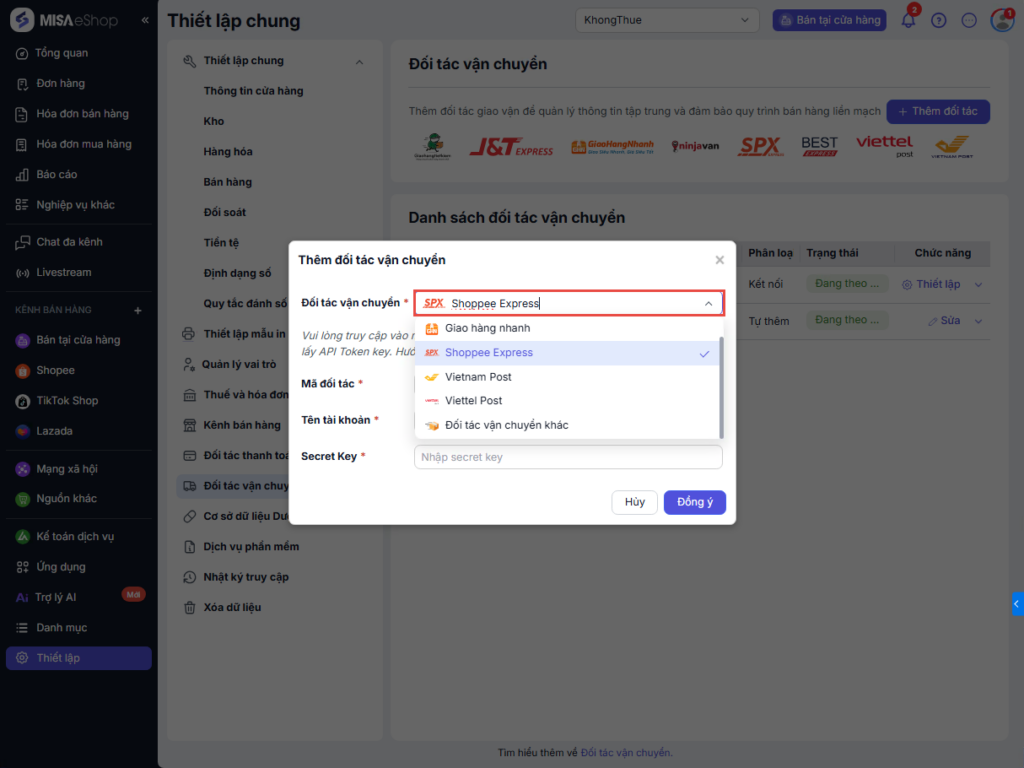Screen dimensions: 1024x768
Task: Choose Vietnam Post from the list
Action: click(567, 377)
